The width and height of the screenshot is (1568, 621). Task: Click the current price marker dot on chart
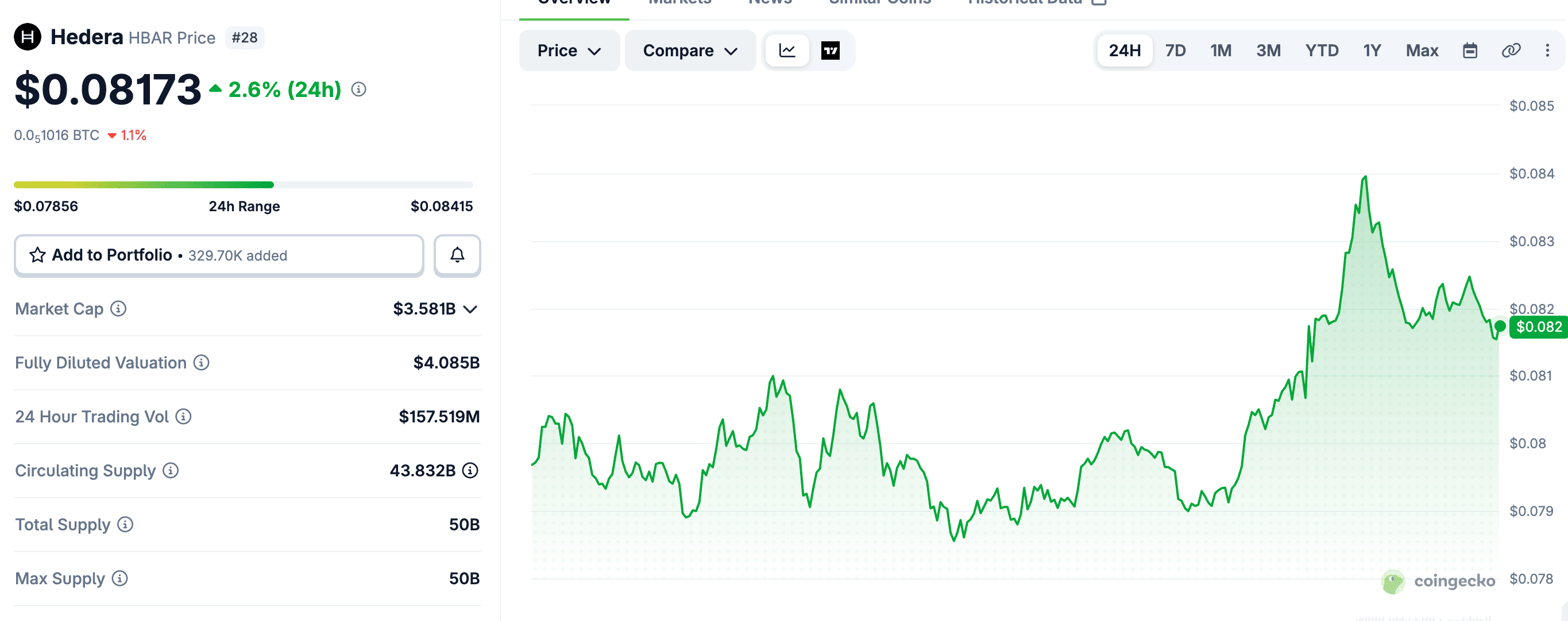pyautogui.click(x=1500, y=327)
